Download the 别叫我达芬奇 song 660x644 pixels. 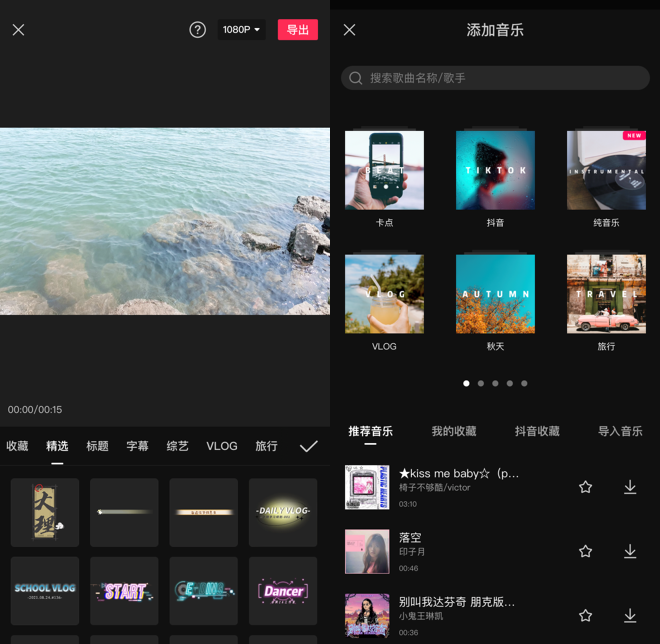click(x=630, y=616)
